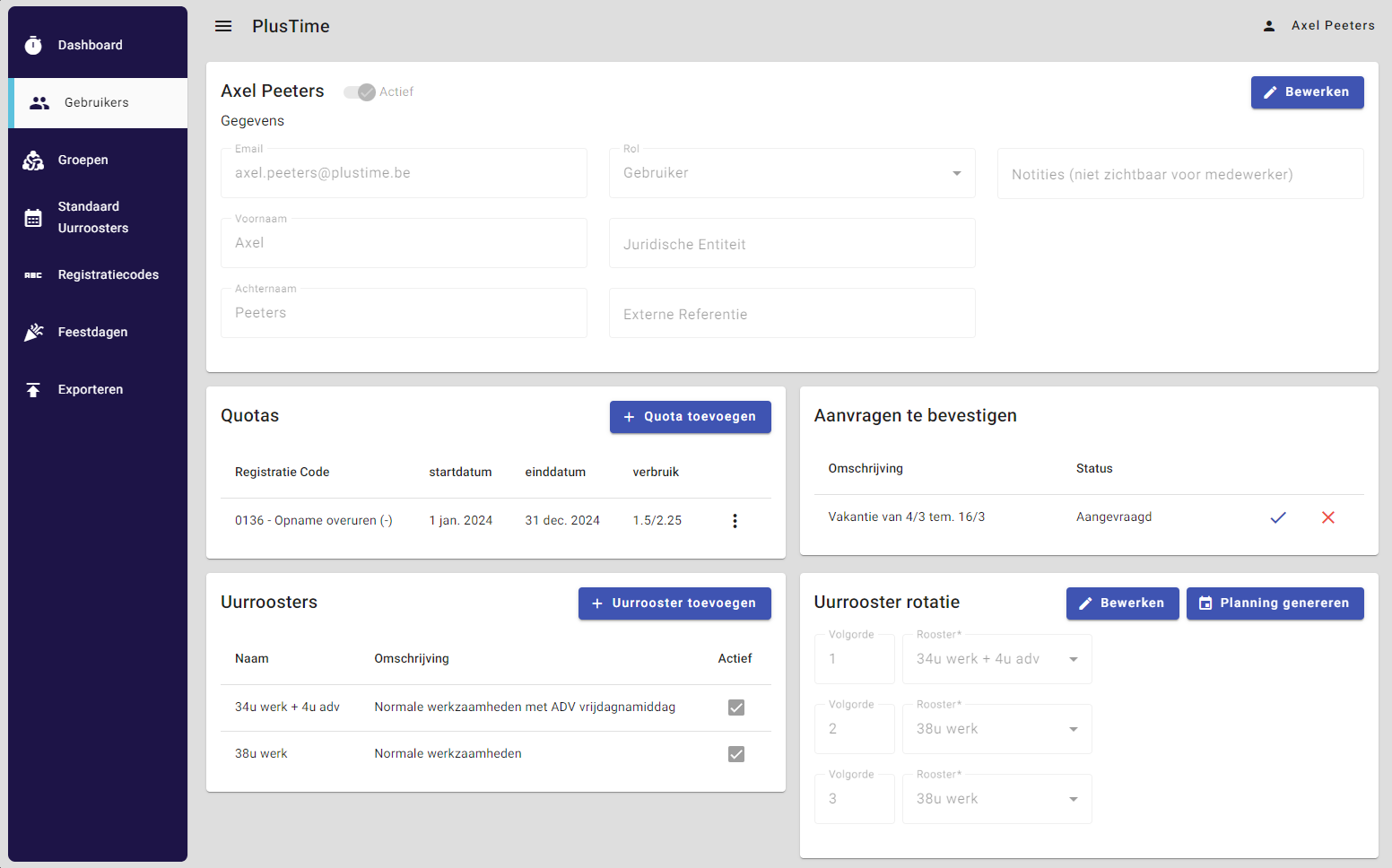Click the Feestdagen party icon
This screenshot has width=1392, height=868.
33,333
